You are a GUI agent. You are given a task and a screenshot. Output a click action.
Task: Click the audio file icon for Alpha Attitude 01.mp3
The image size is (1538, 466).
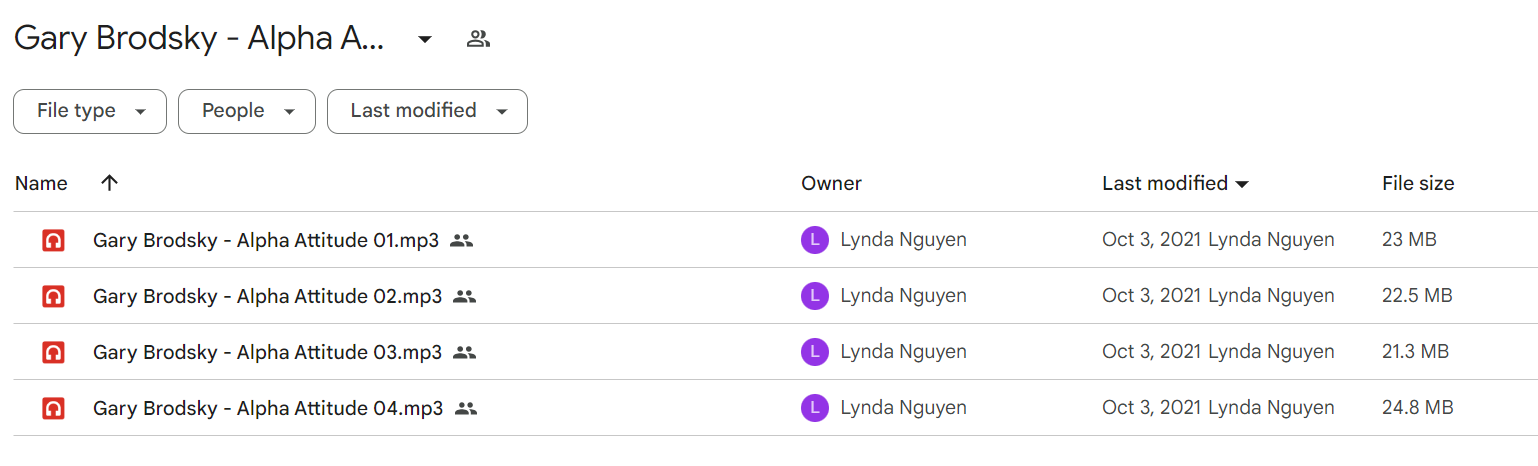[x=54, y=240]
